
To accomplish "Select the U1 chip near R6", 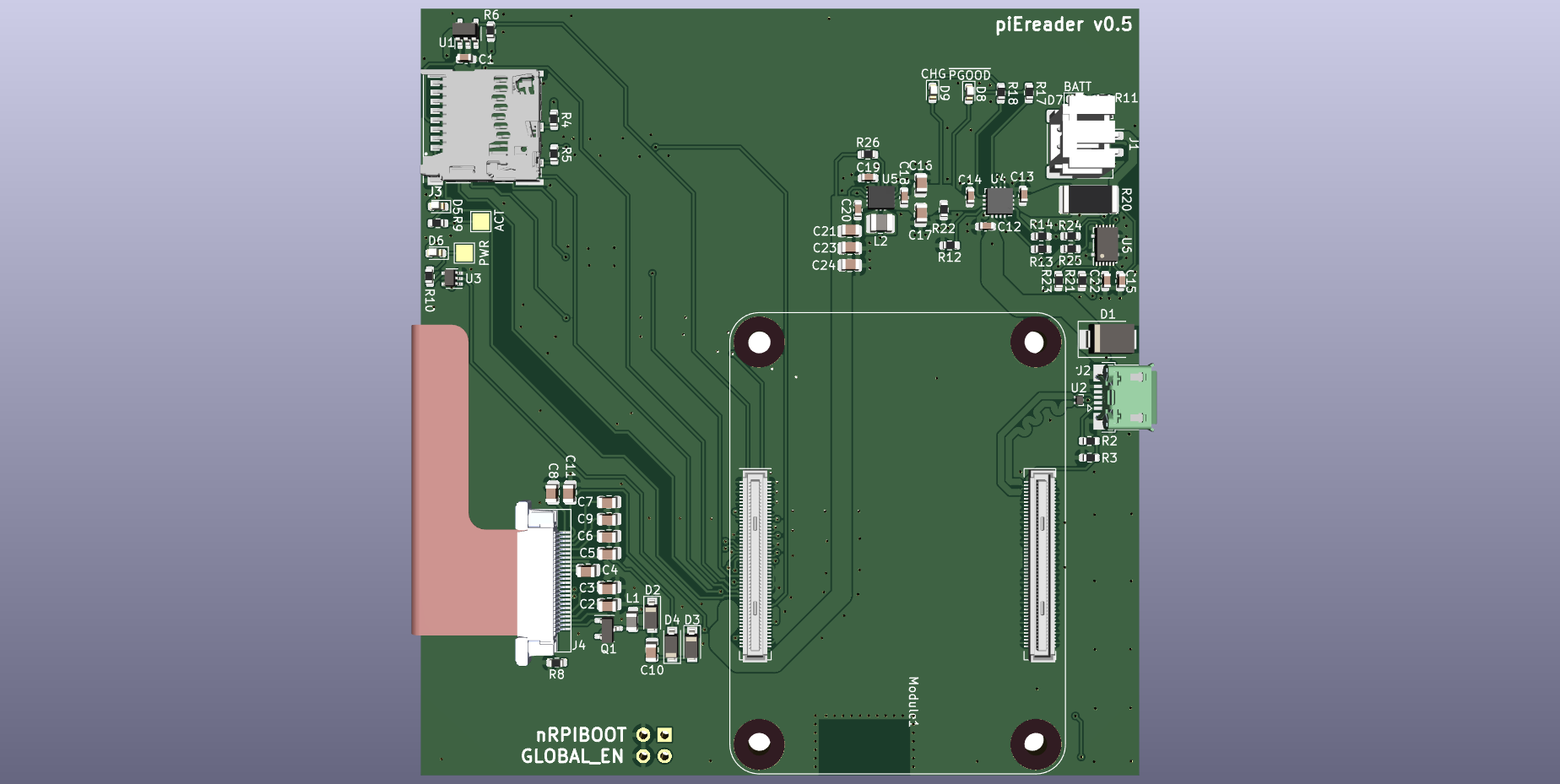I will [x=464, y=34].
